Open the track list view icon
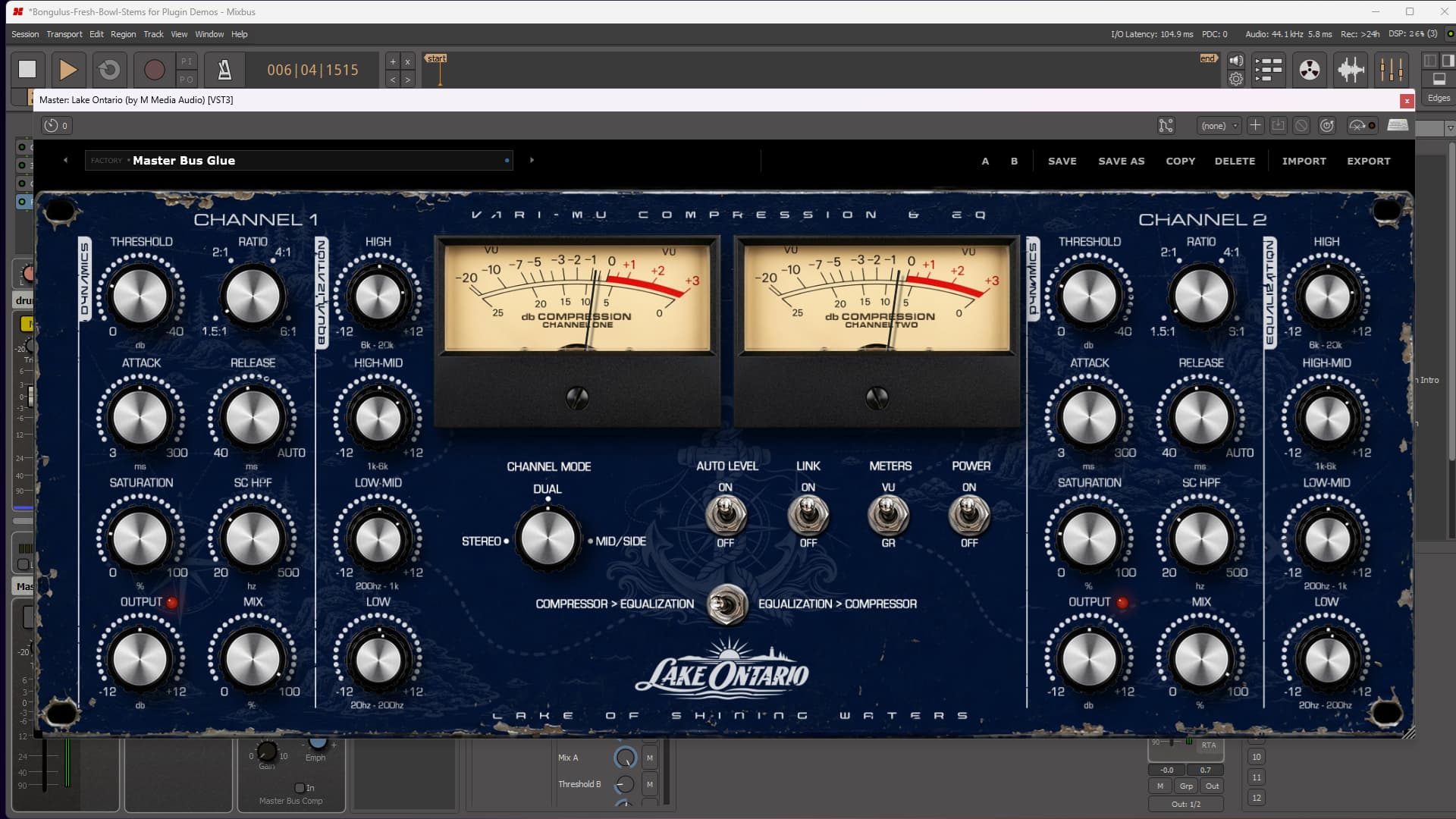This screenshot has height=819, width=1456. [1268, 70]
